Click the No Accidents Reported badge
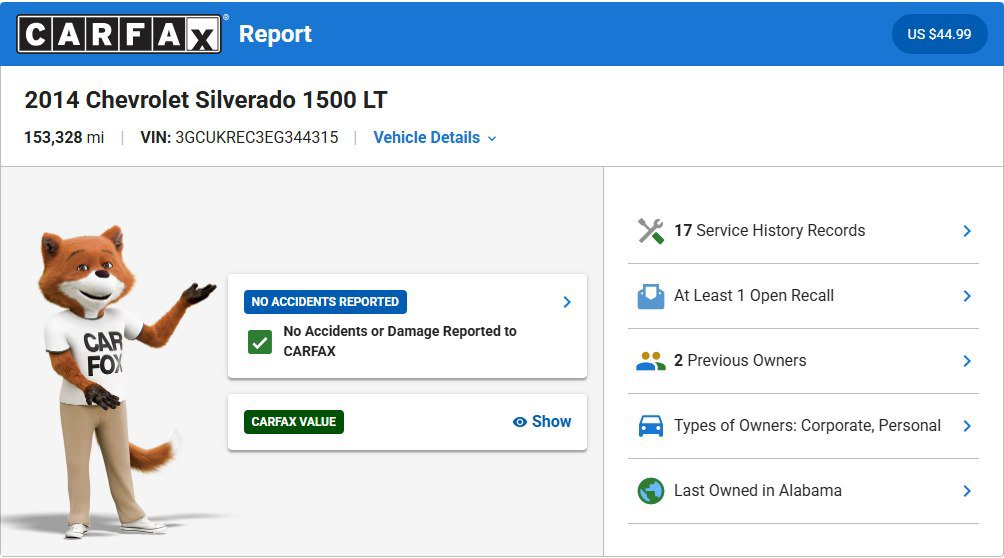 325,302
